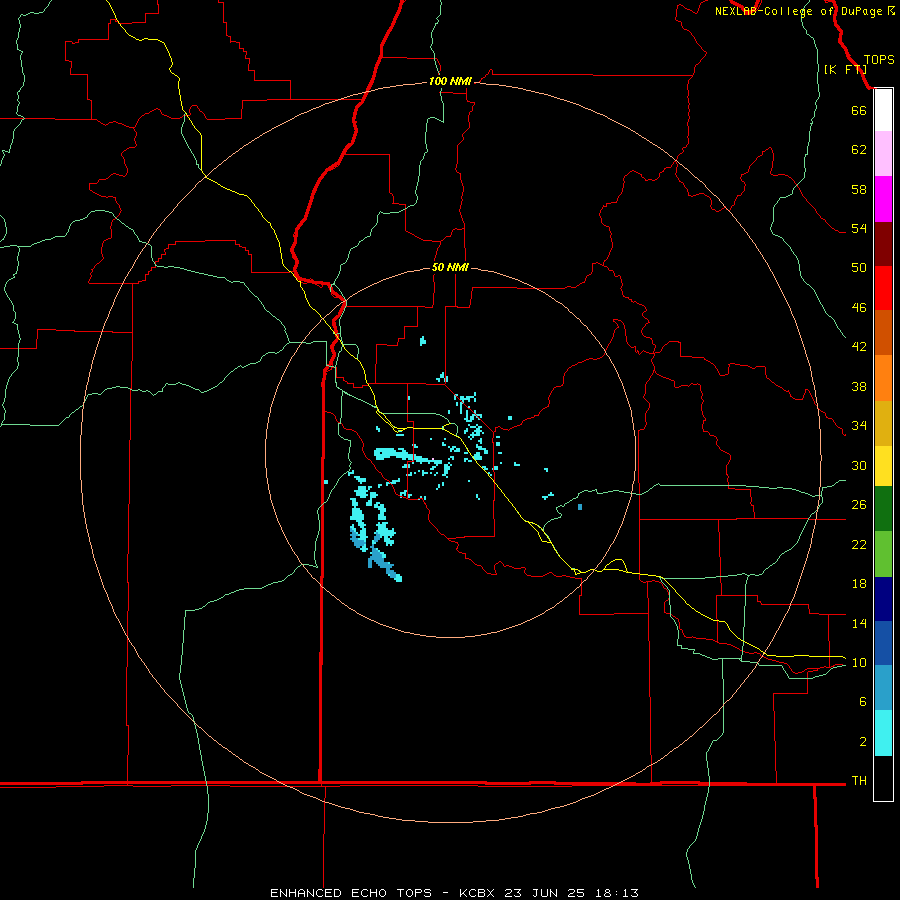Image resolution: width=900 pixels, height=900 pixels.
Task: Click the magenta 58 kft legend swatch
Action: pyautogui.click(x=883, y=199)
